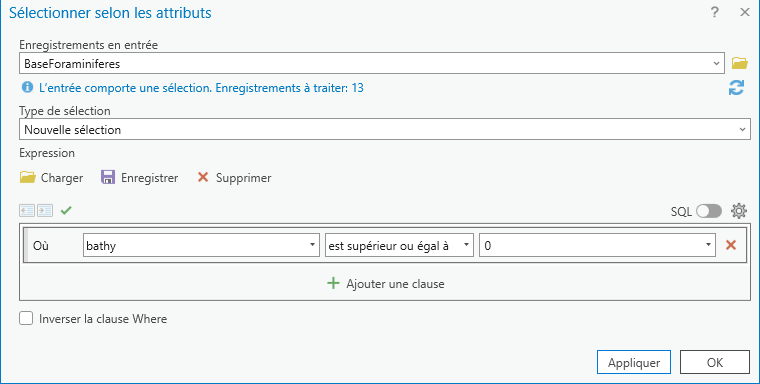Click the ungroup clauses indent icon

coord(27,210)
